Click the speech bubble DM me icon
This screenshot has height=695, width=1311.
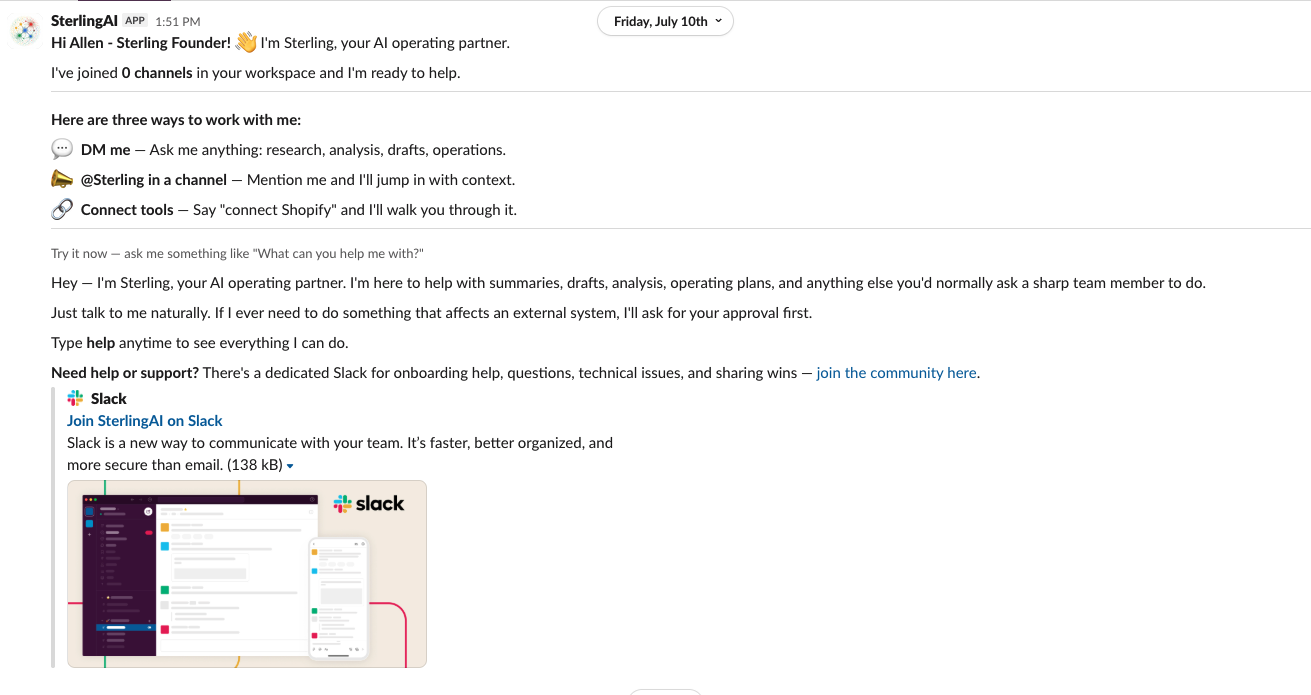click(62, 150)
